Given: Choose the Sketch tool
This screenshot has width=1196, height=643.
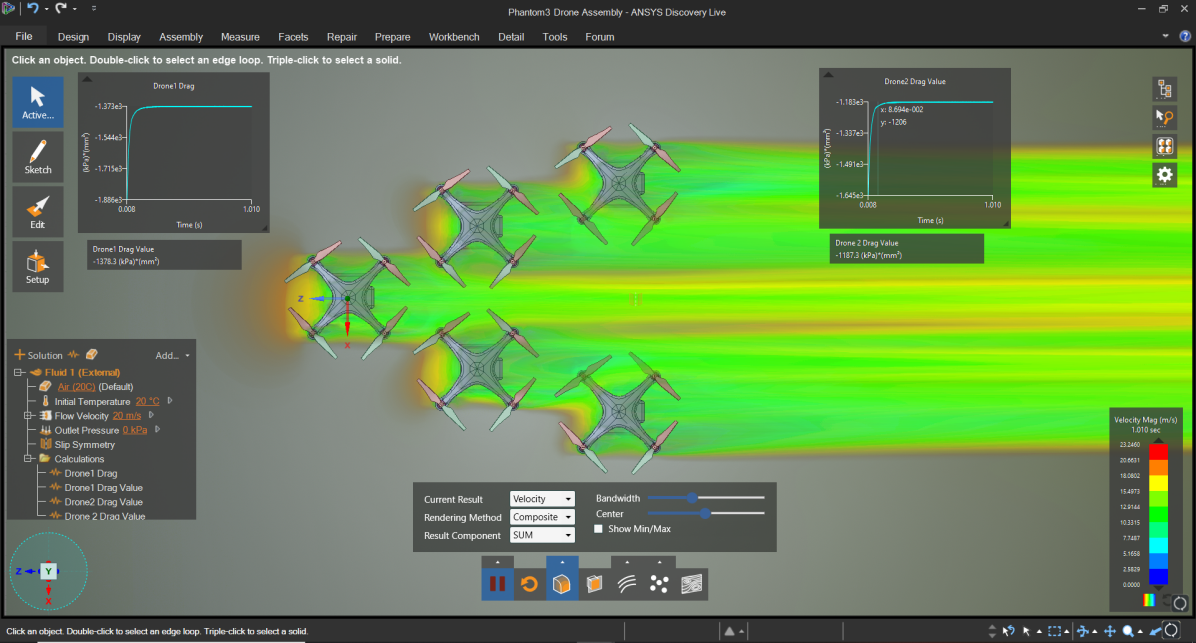Looking at the screenshot, I should [x=37, y=157].
